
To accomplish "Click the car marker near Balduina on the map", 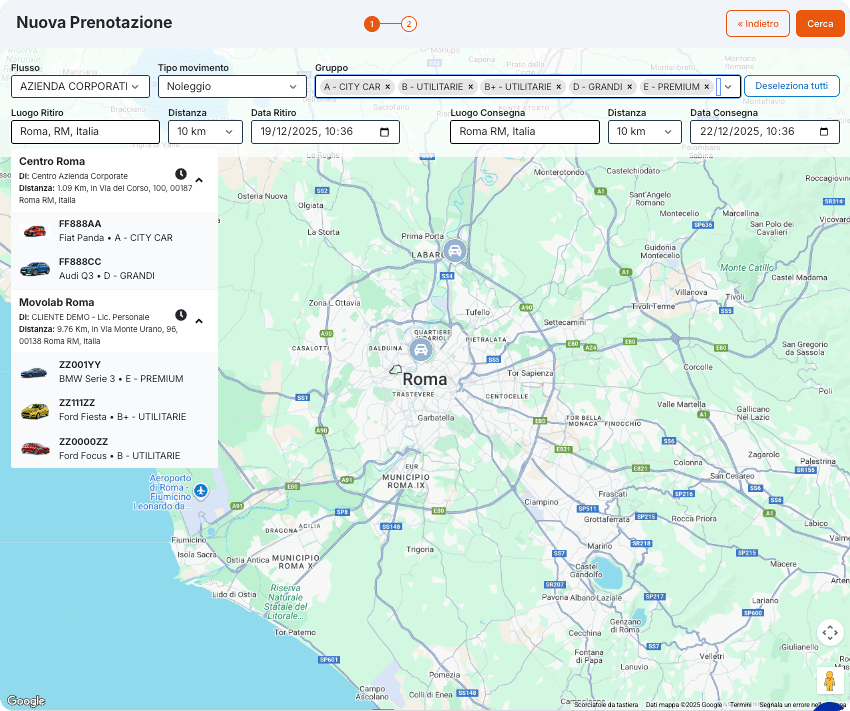I will point(422,350).
